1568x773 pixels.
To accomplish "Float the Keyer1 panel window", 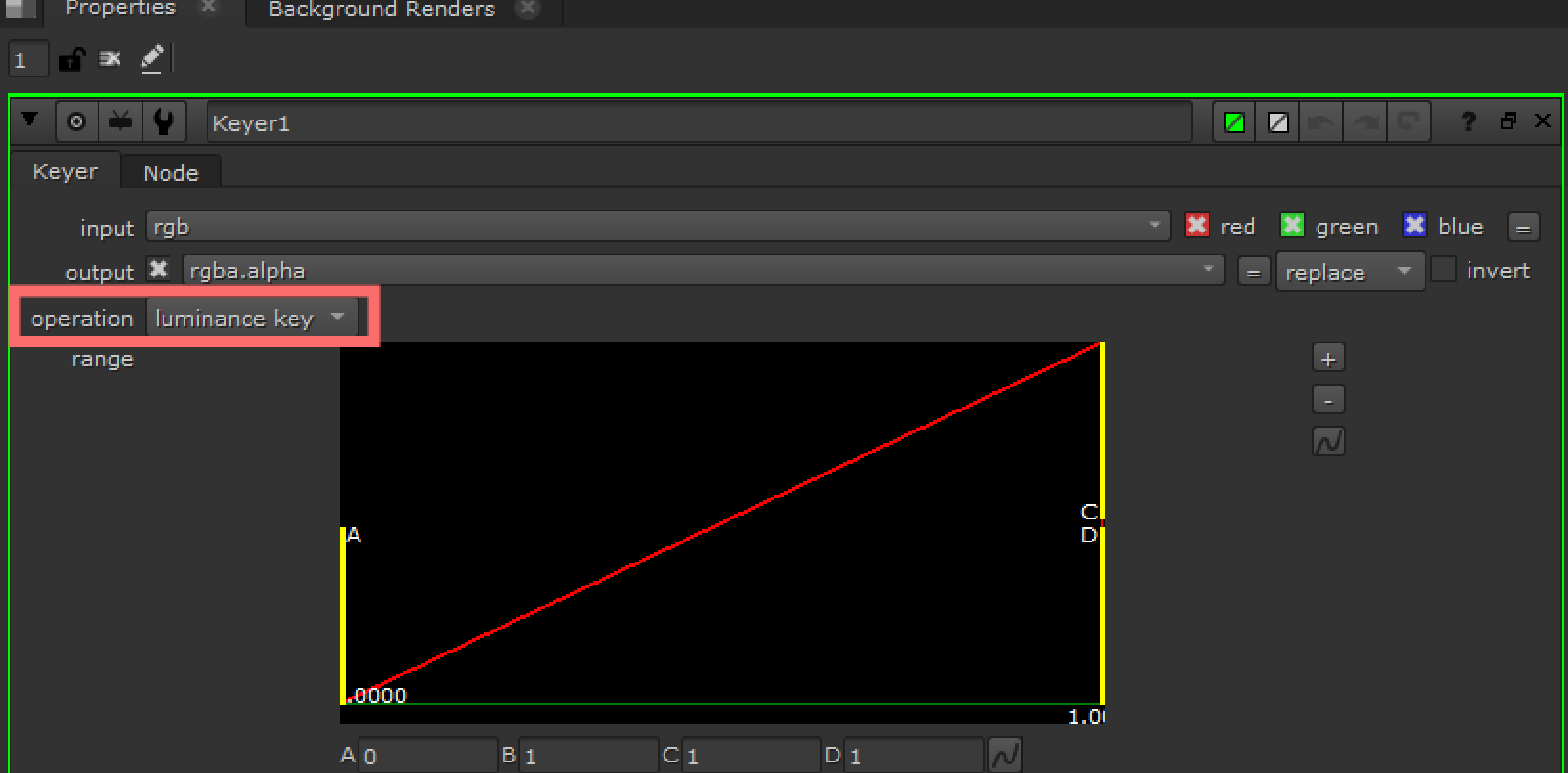I will tap(1509, 121).
